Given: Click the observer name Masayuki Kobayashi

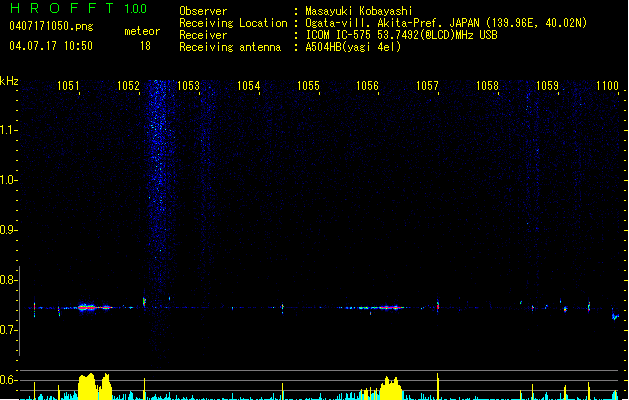Looking at the screenshot, I should click(359, 11).
